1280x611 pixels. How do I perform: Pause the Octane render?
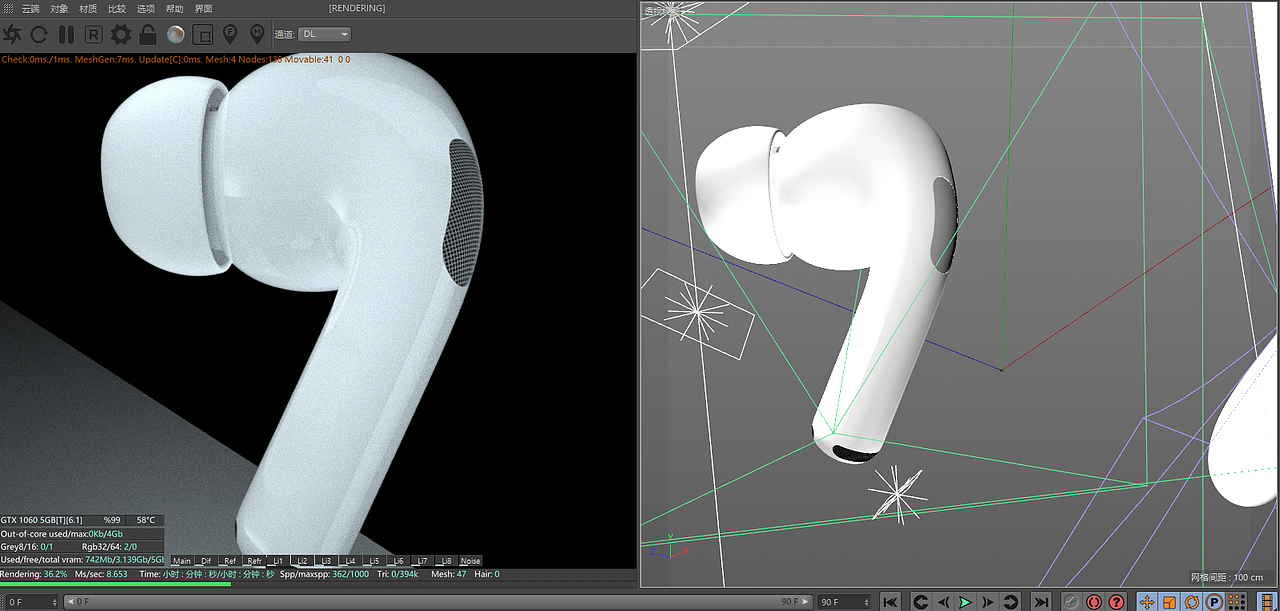click(x=66, y=34)
